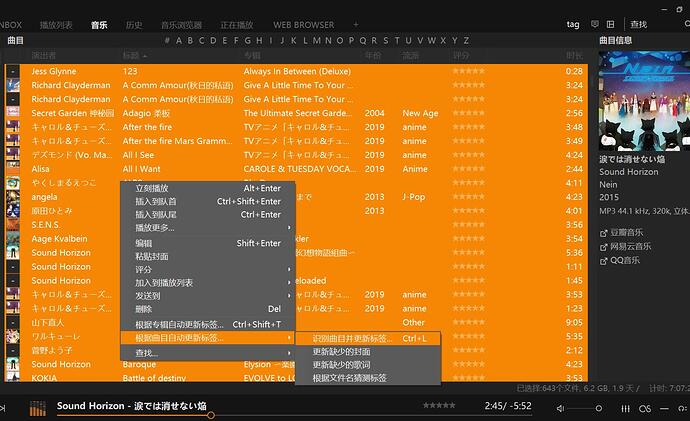
Task: Click the 查找 search button
Action: pyautogui.click(x=639, y=24)
